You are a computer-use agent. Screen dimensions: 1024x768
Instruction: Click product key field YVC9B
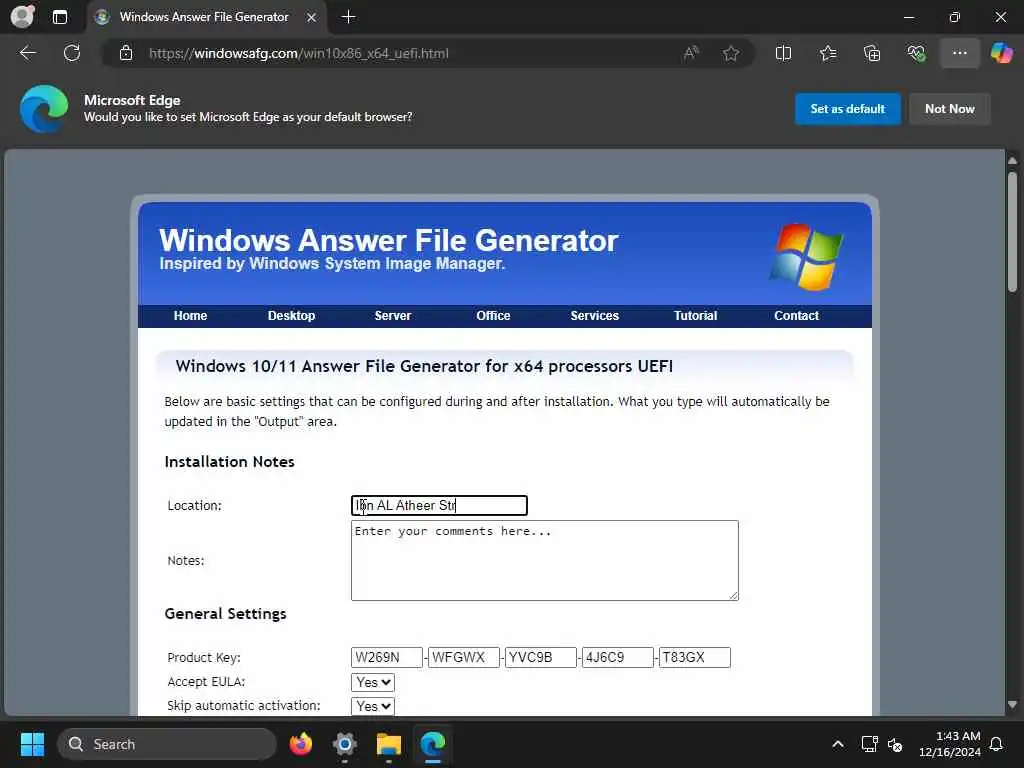click(541, 657)
